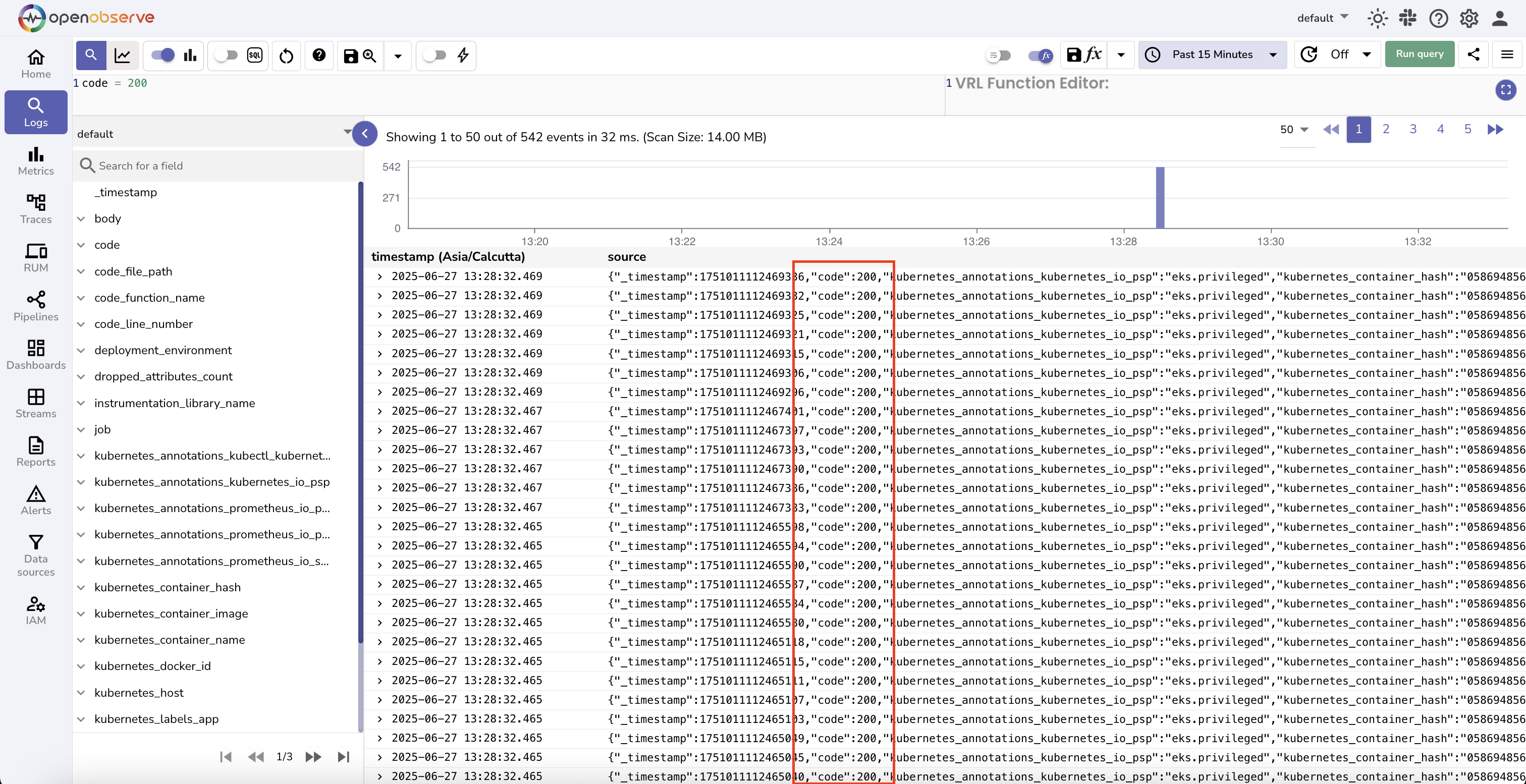
Task: Go to next field list page
Action: point(313,757)
